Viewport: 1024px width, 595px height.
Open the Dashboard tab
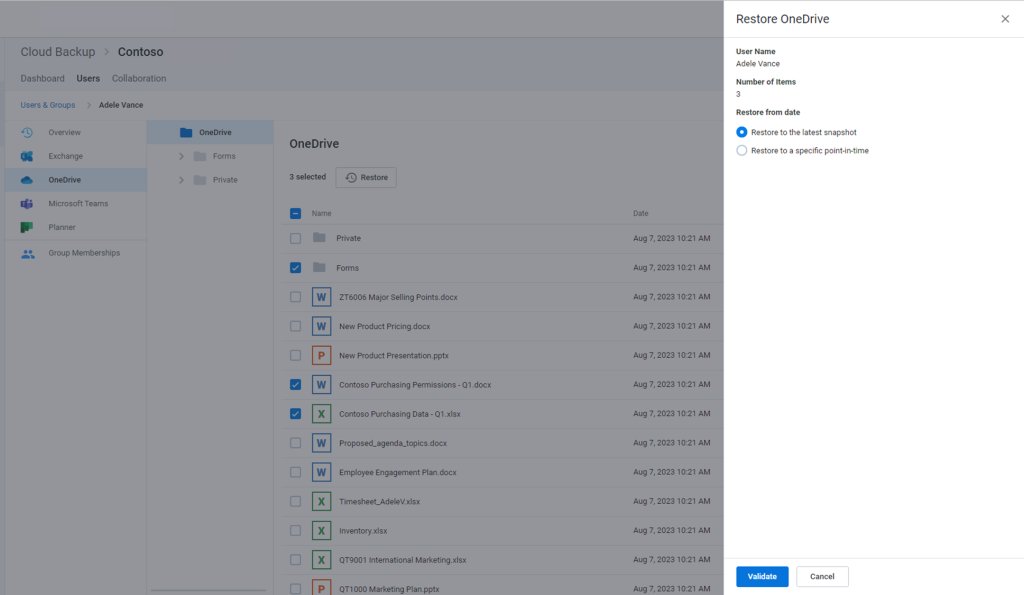pyautogui.click(x=42, y=78)
